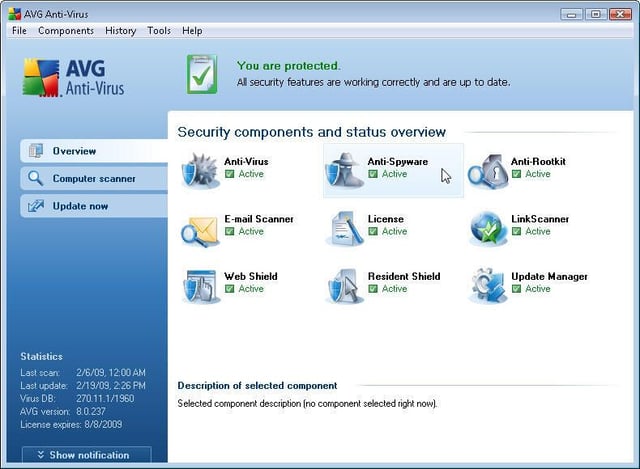Screen dimensions: 640x469
Task: Click Anti-Virus Active status checkmark
Action: [x=230, y=174]
